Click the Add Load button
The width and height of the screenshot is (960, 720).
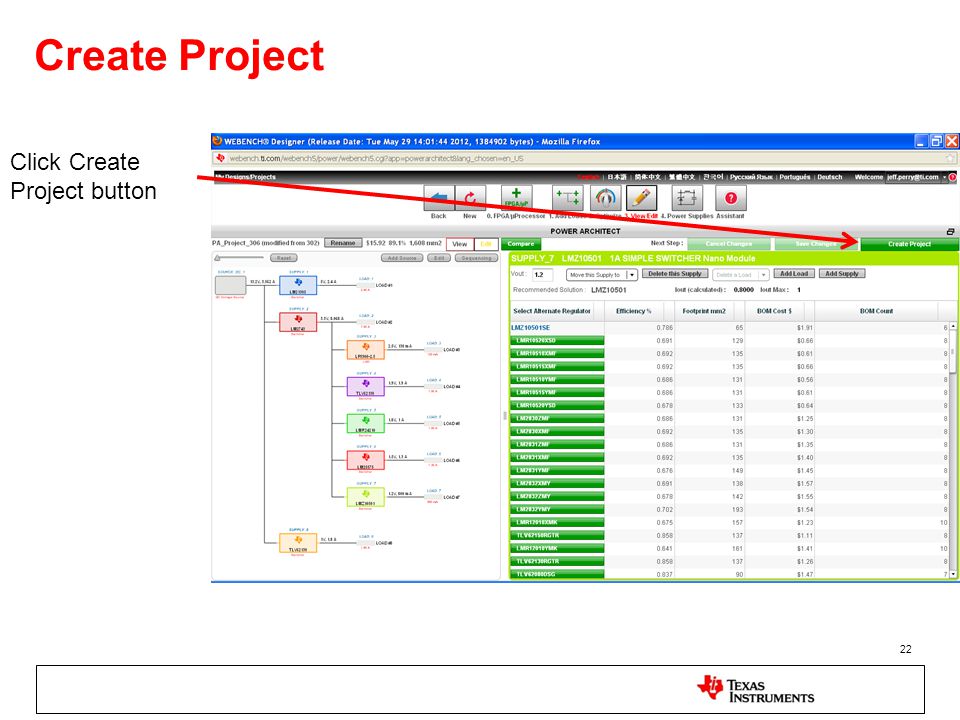coord(793,274)
